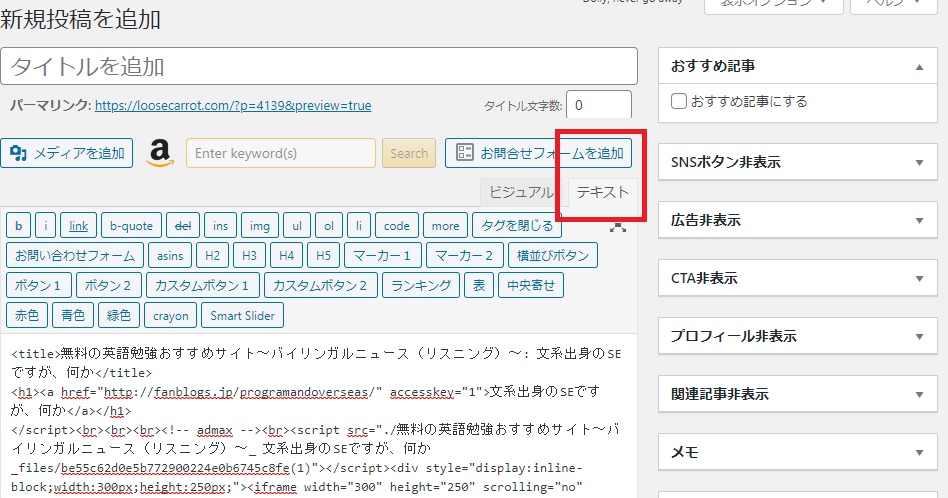Open the loosecarrot.com permalink
The height and width of the screenshot is (498, 948).
(x=233, y=105)
